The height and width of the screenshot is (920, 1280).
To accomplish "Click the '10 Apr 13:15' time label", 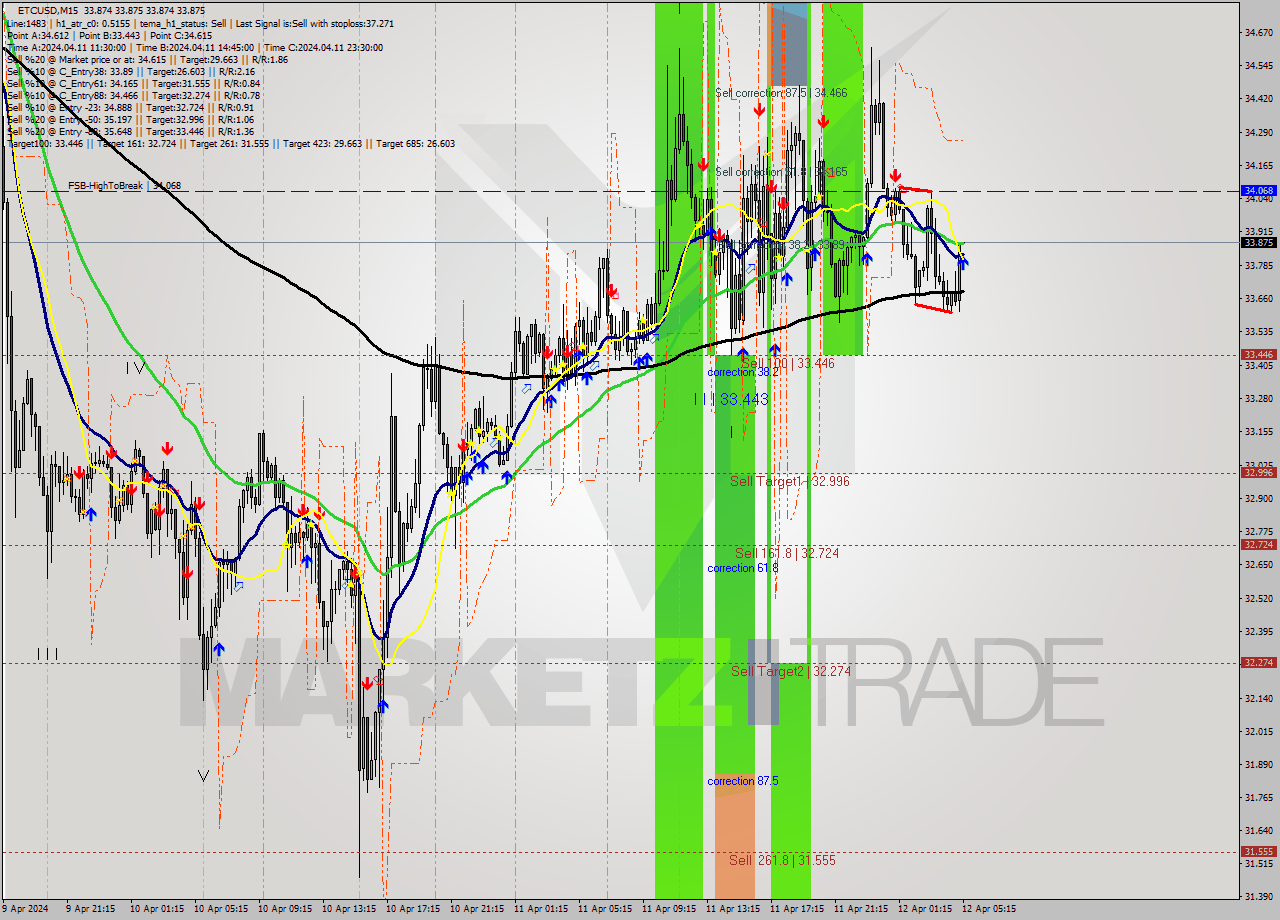I will (349, 909).
